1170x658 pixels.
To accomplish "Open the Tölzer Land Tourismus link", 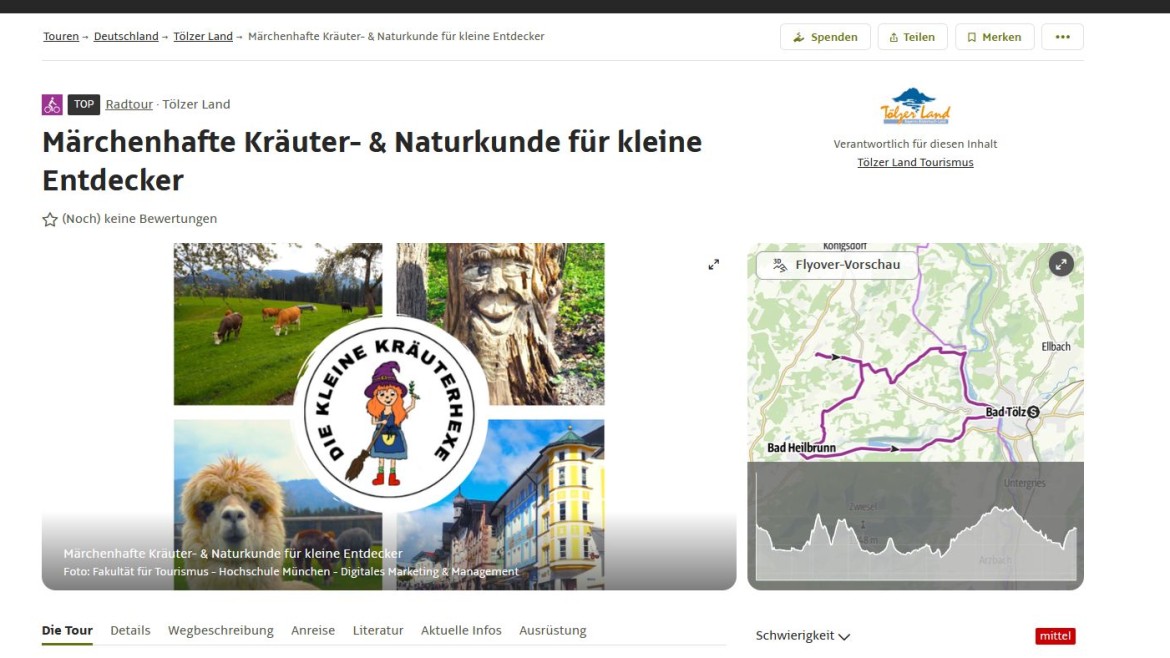I will pos(915,162).
